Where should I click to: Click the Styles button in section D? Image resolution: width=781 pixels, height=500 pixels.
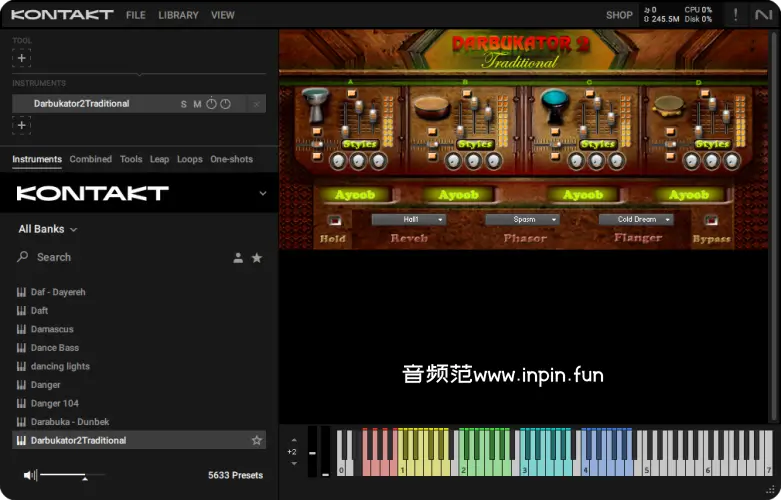click(x=713, y=144)
